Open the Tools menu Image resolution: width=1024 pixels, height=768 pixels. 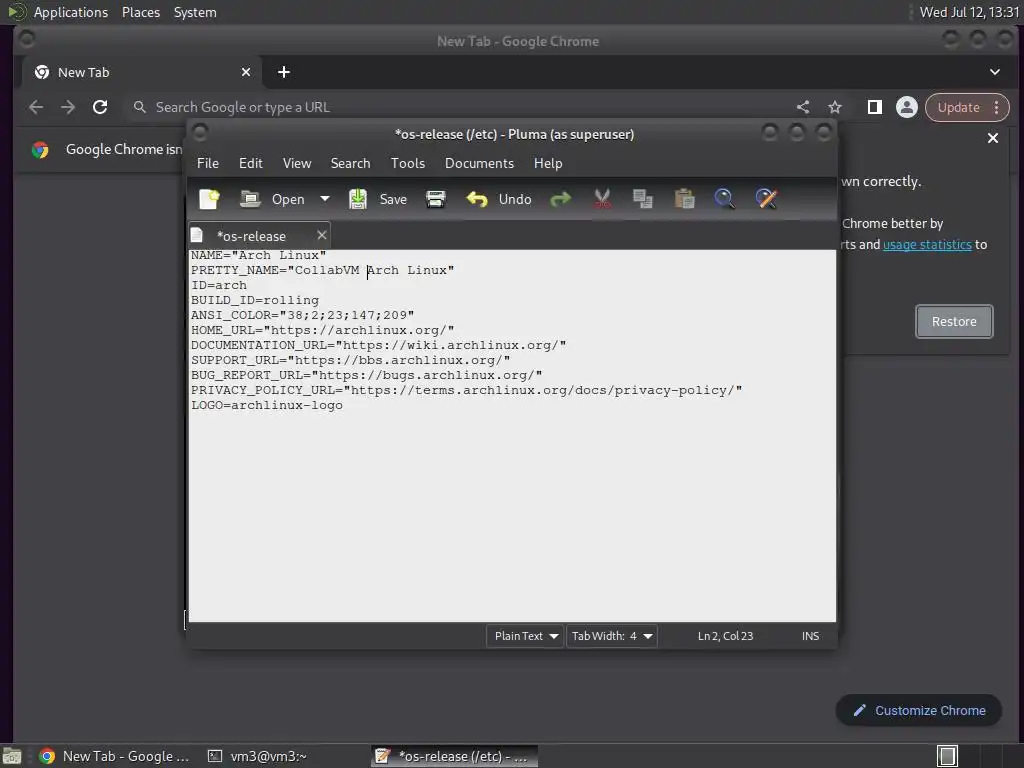(408, 163)
